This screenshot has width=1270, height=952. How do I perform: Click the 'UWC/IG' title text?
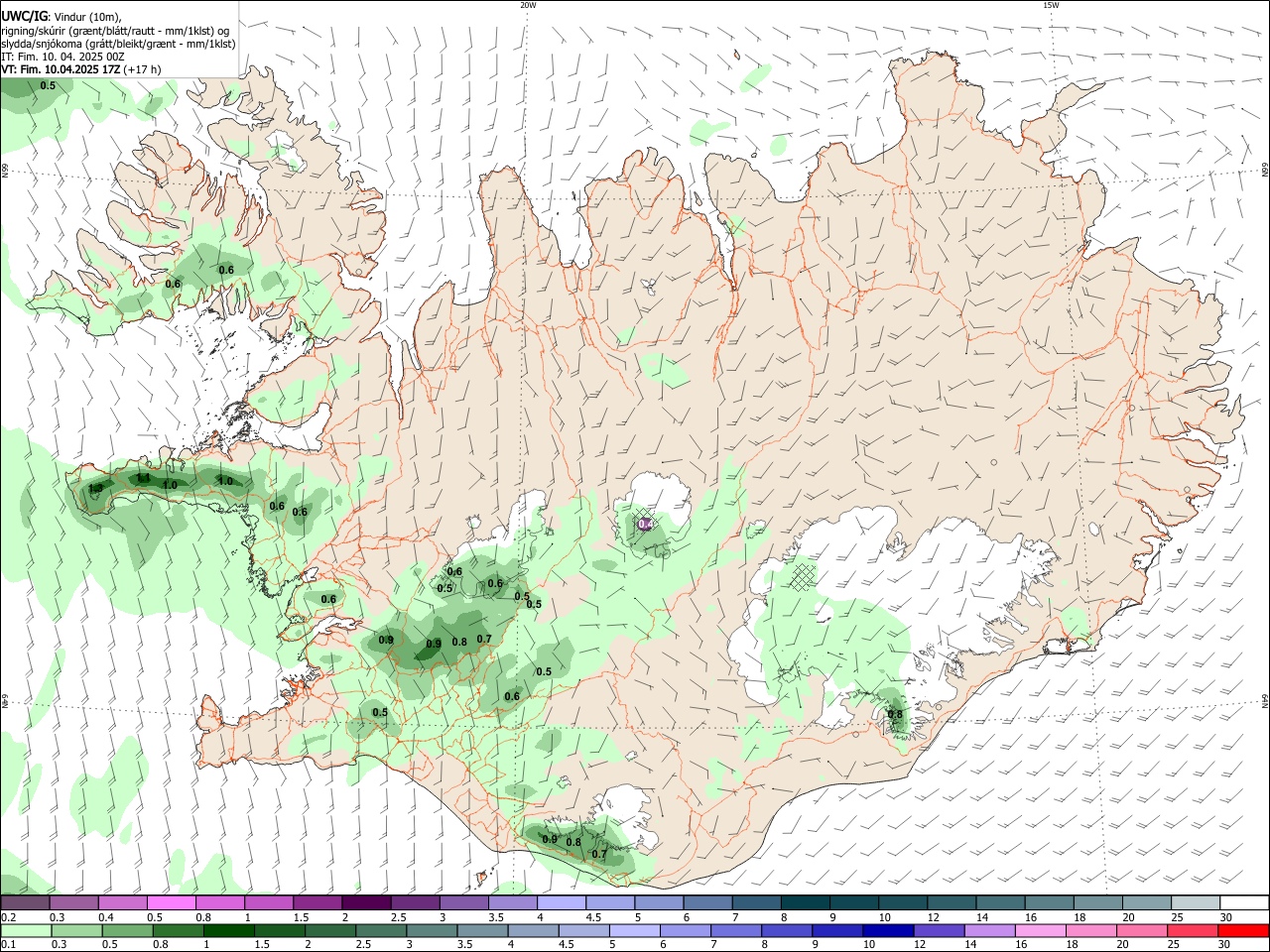(25, 17)
